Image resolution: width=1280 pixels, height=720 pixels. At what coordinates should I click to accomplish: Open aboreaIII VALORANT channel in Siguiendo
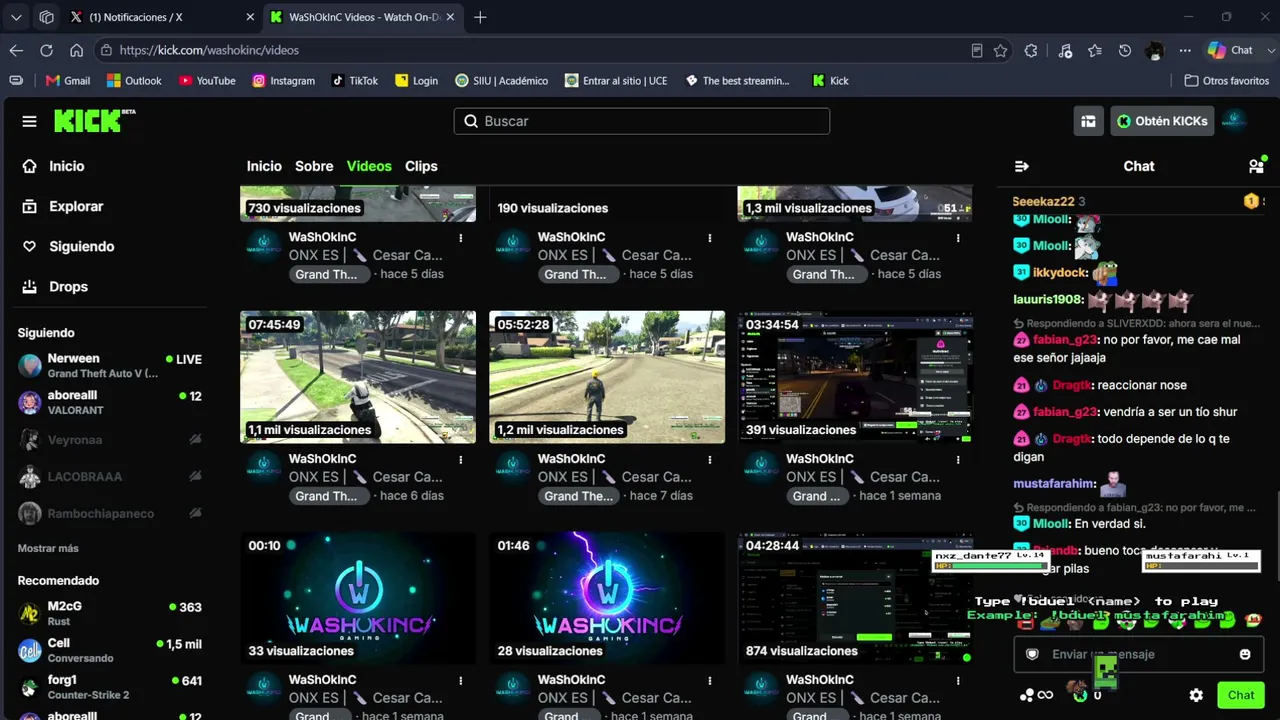(x=110, y=402)
